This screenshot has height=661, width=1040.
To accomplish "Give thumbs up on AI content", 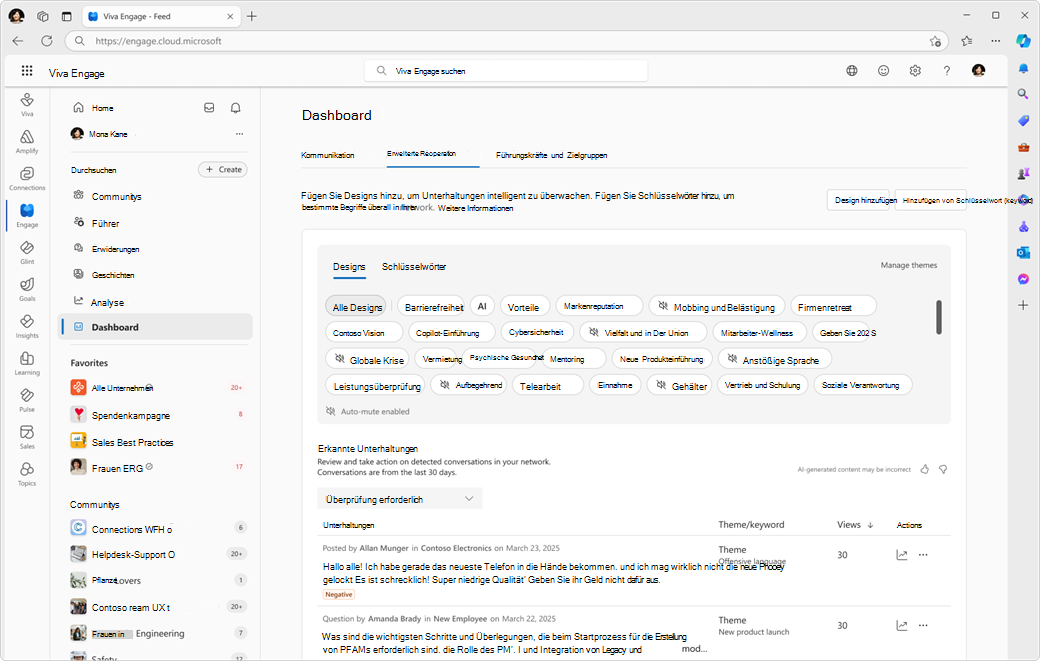I will coord(925,469).
